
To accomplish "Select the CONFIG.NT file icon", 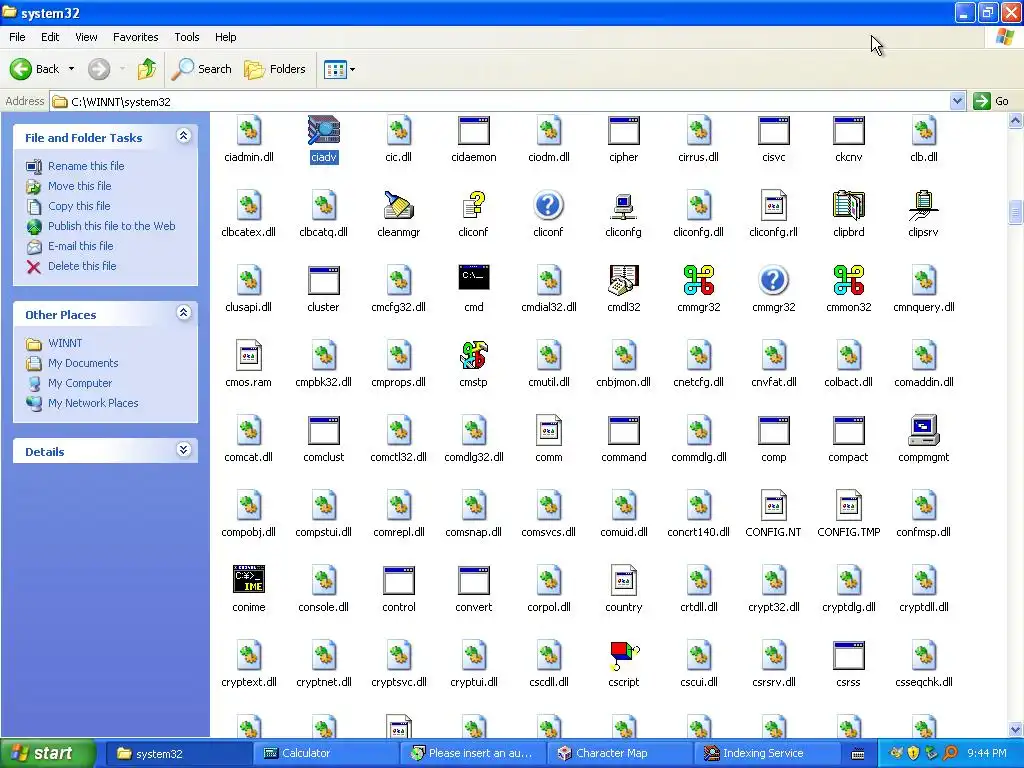I will [x=773, y=505].
